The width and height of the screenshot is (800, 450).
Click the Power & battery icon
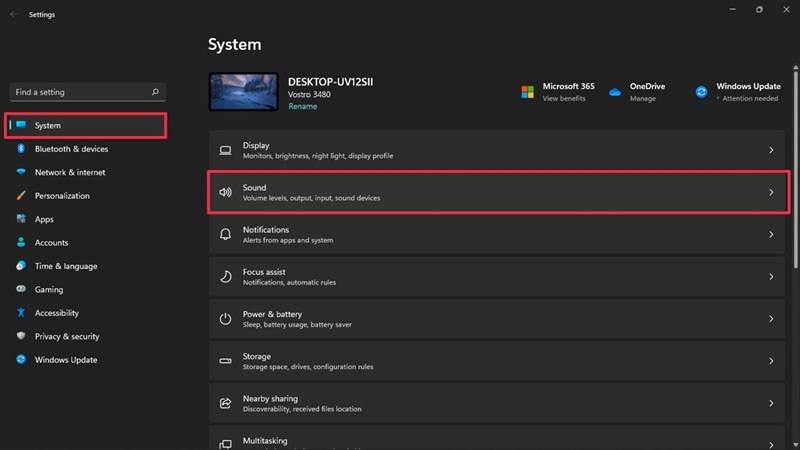coord(225,319)
